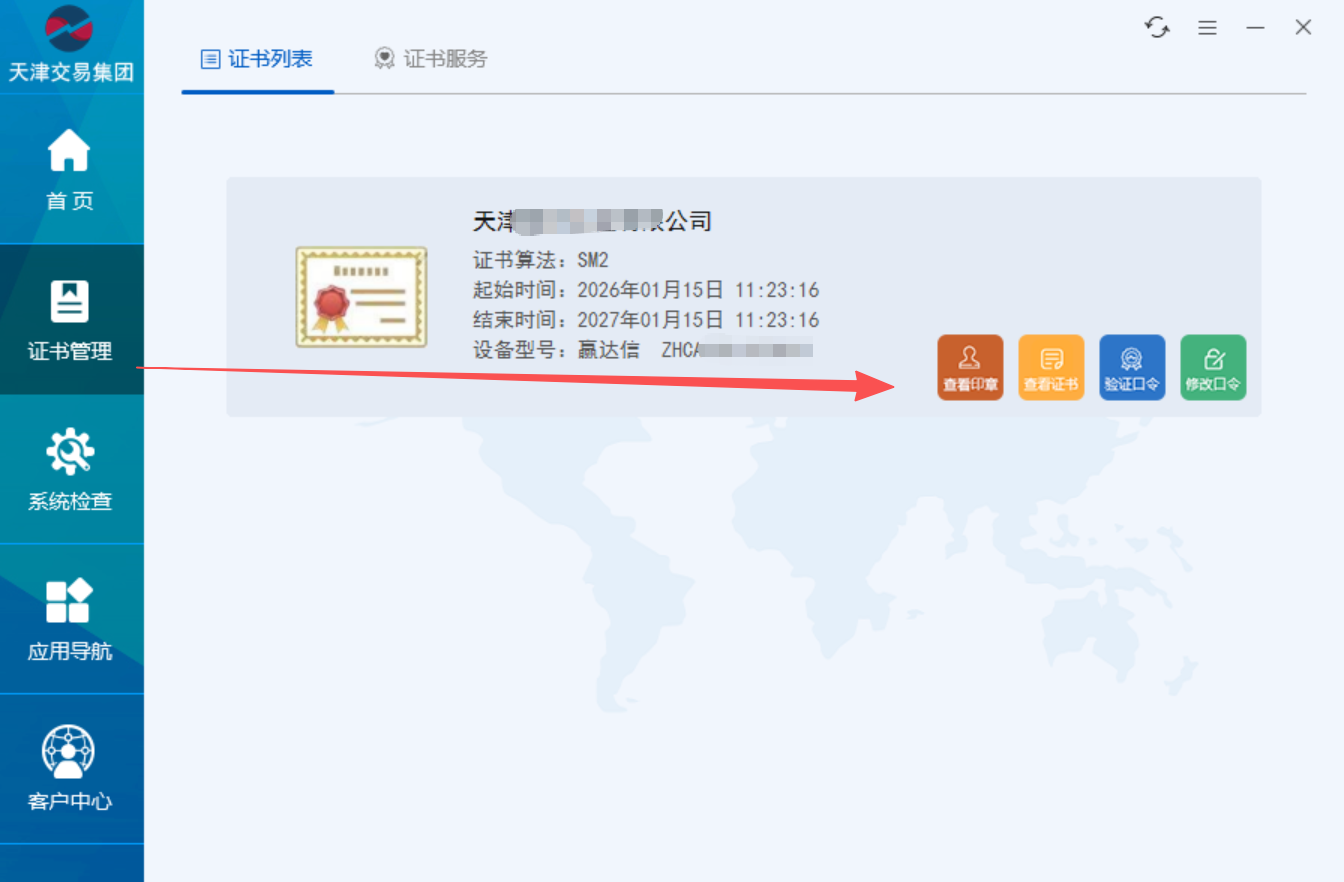This screenshot has height=882, width=1344.
Task: Click the refresh icon in title bar
Action: [1157, 28]
